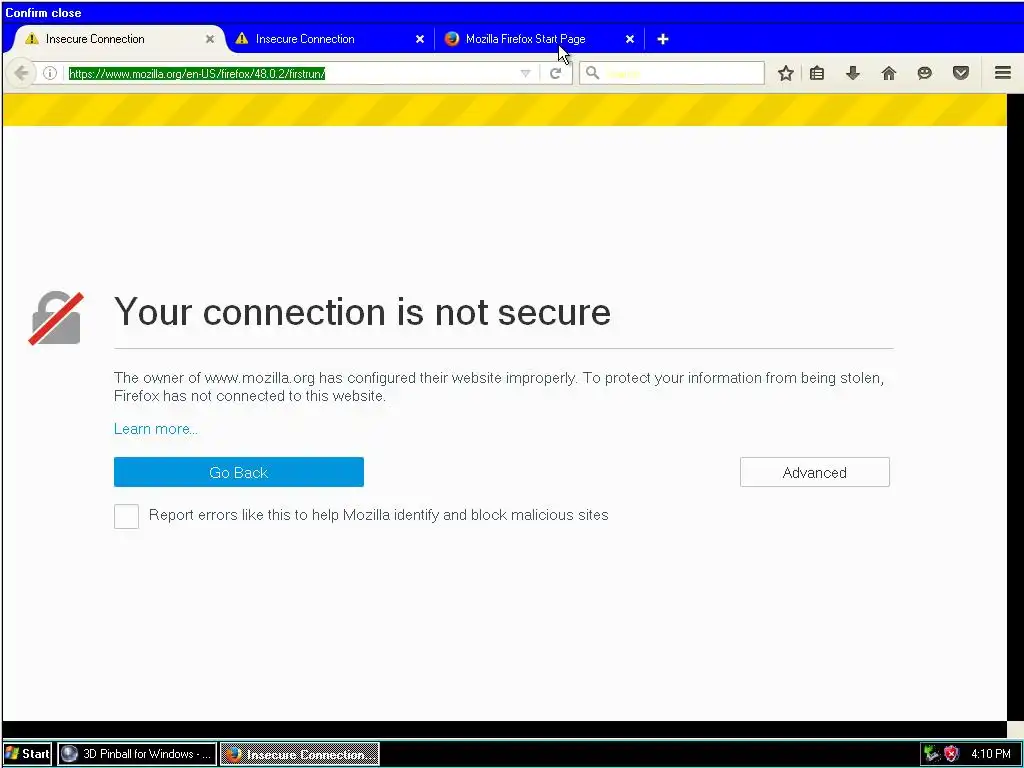
Task: Switch to Mozilla Firefox Start Page tab
Action: [539, 39]
